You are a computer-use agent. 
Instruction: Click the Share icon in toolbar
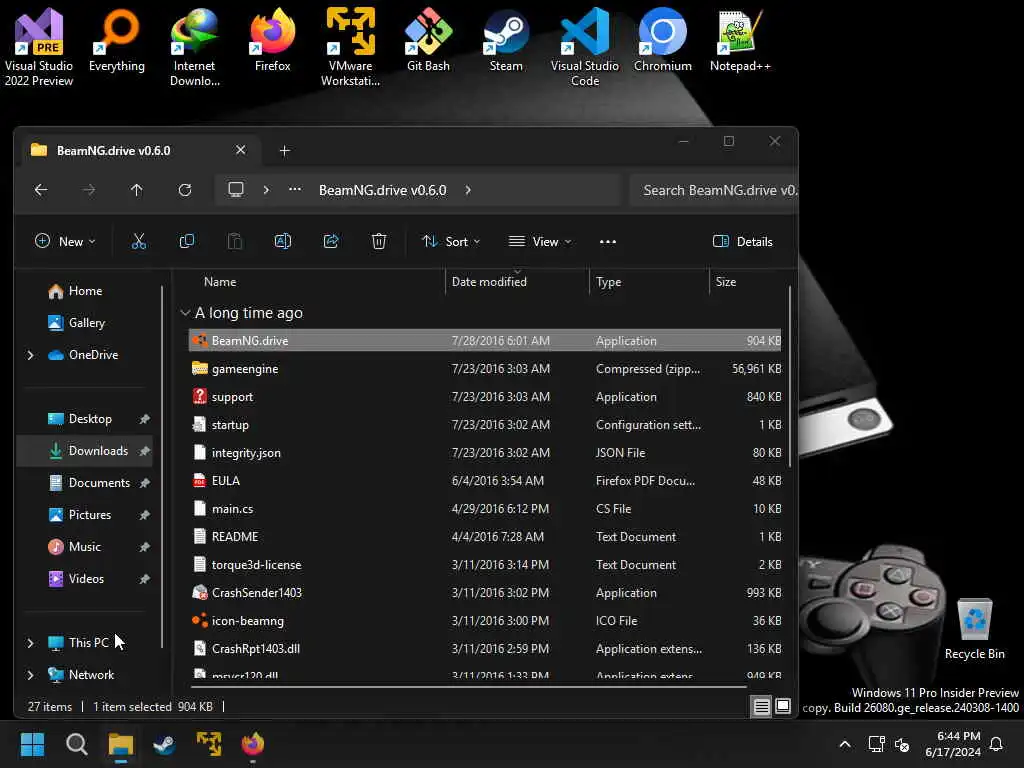331,242
